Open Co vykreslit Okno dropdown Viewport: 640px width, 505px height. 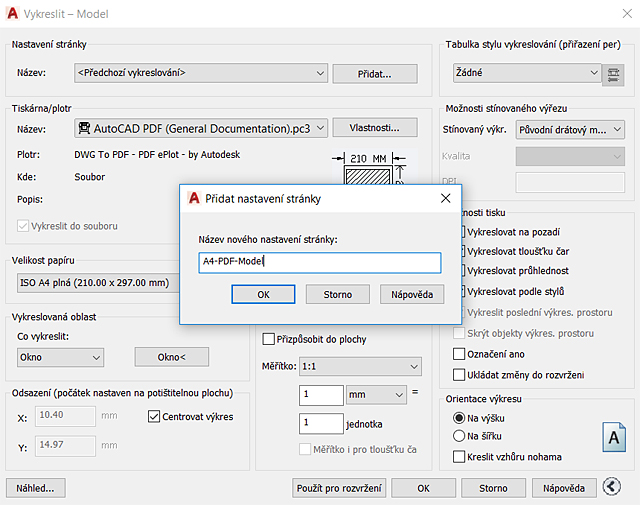click(x=60, y=358)
